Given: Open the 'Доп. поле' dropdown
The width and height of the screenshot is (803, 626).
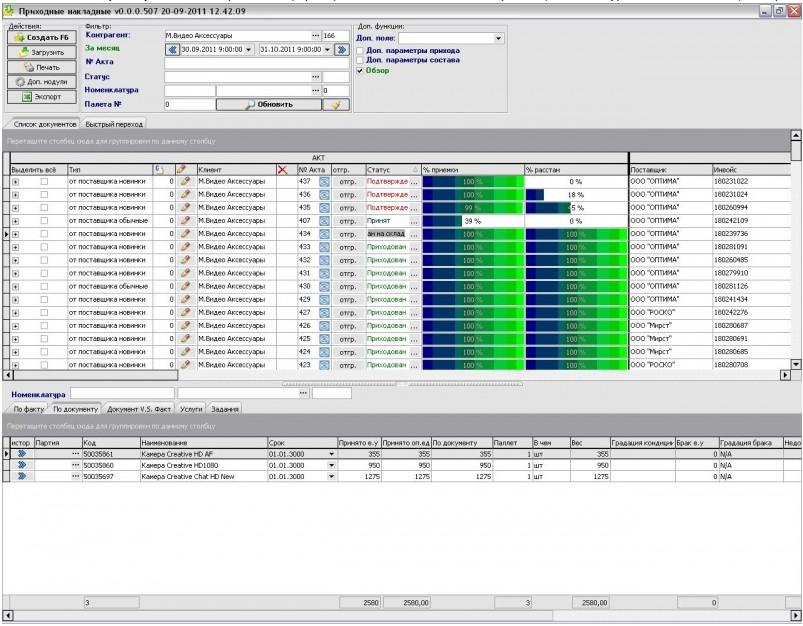Looking at the screenshot, I should click(x=499, y=39).
